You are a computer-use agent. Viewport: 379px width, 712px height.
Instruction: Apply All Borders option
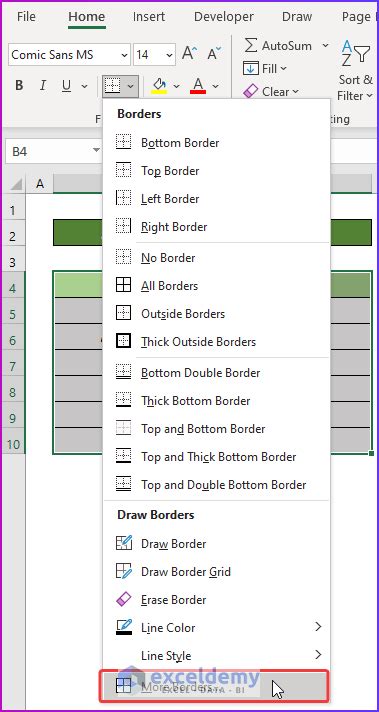tap(216, 286)
